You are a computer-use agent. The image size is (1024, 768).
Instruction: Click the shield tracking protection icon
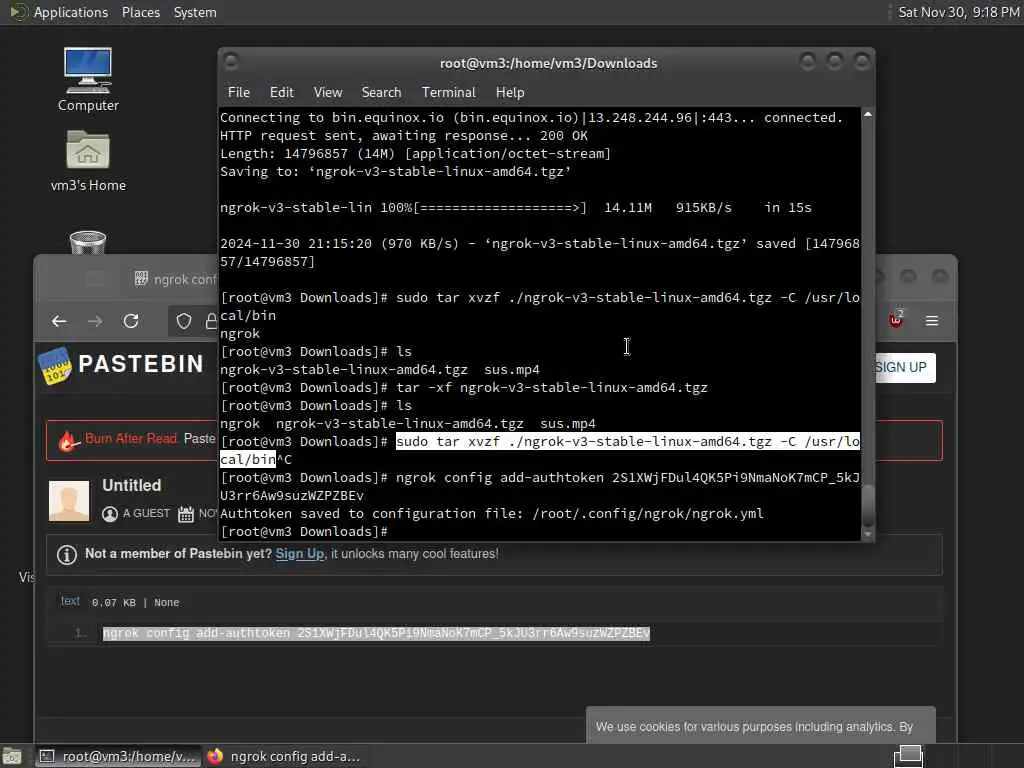coord(184,321)
